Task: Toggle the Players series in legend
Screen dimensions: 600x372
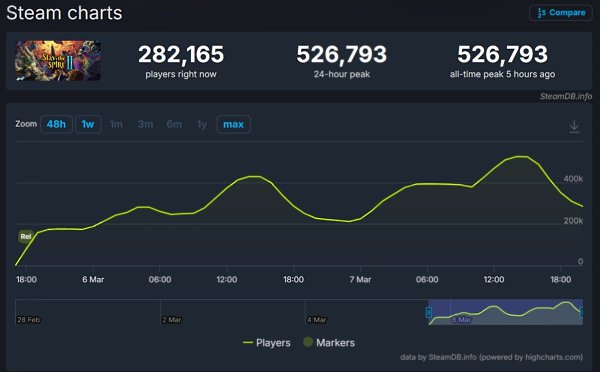Action: click(267, 343)
